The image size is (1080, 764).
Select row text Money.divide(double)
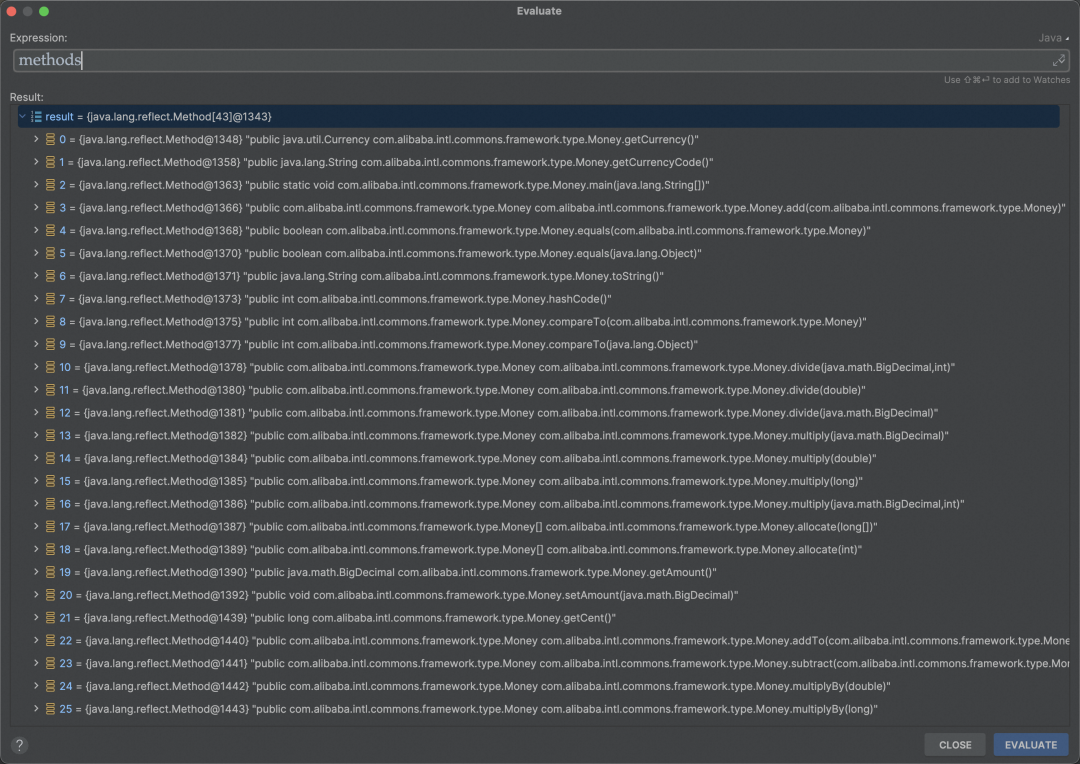tap(809, 390)
